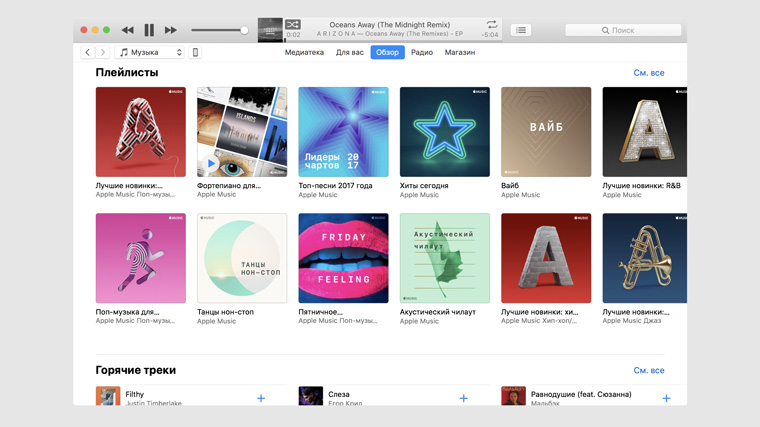Click the rewind previous track button
This screenshot has width=760, height=427.
(127, 30)
